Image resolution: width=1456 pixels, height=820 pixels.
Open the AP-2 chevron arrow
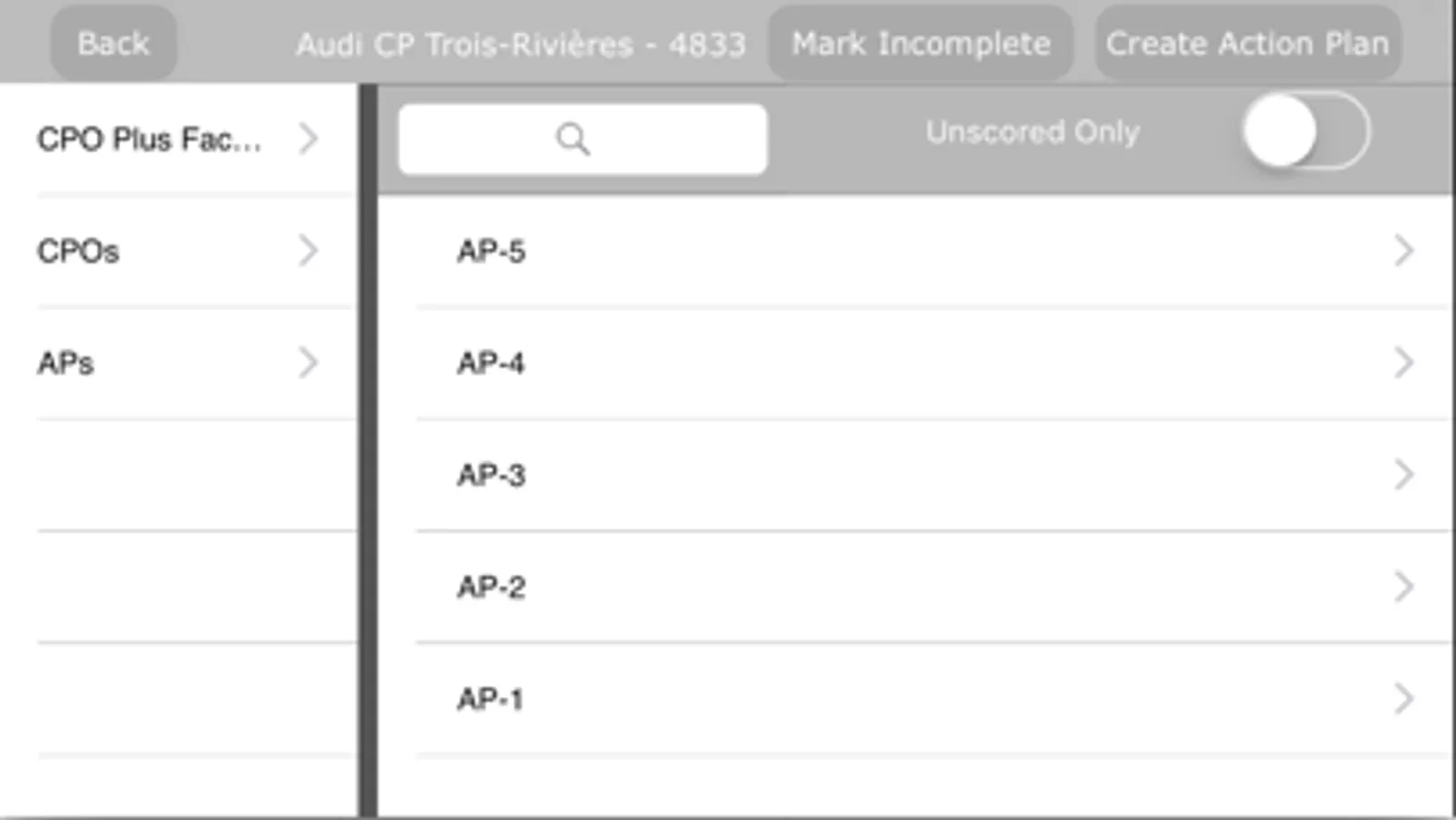pyautogui.click(x=1403, y=587)
